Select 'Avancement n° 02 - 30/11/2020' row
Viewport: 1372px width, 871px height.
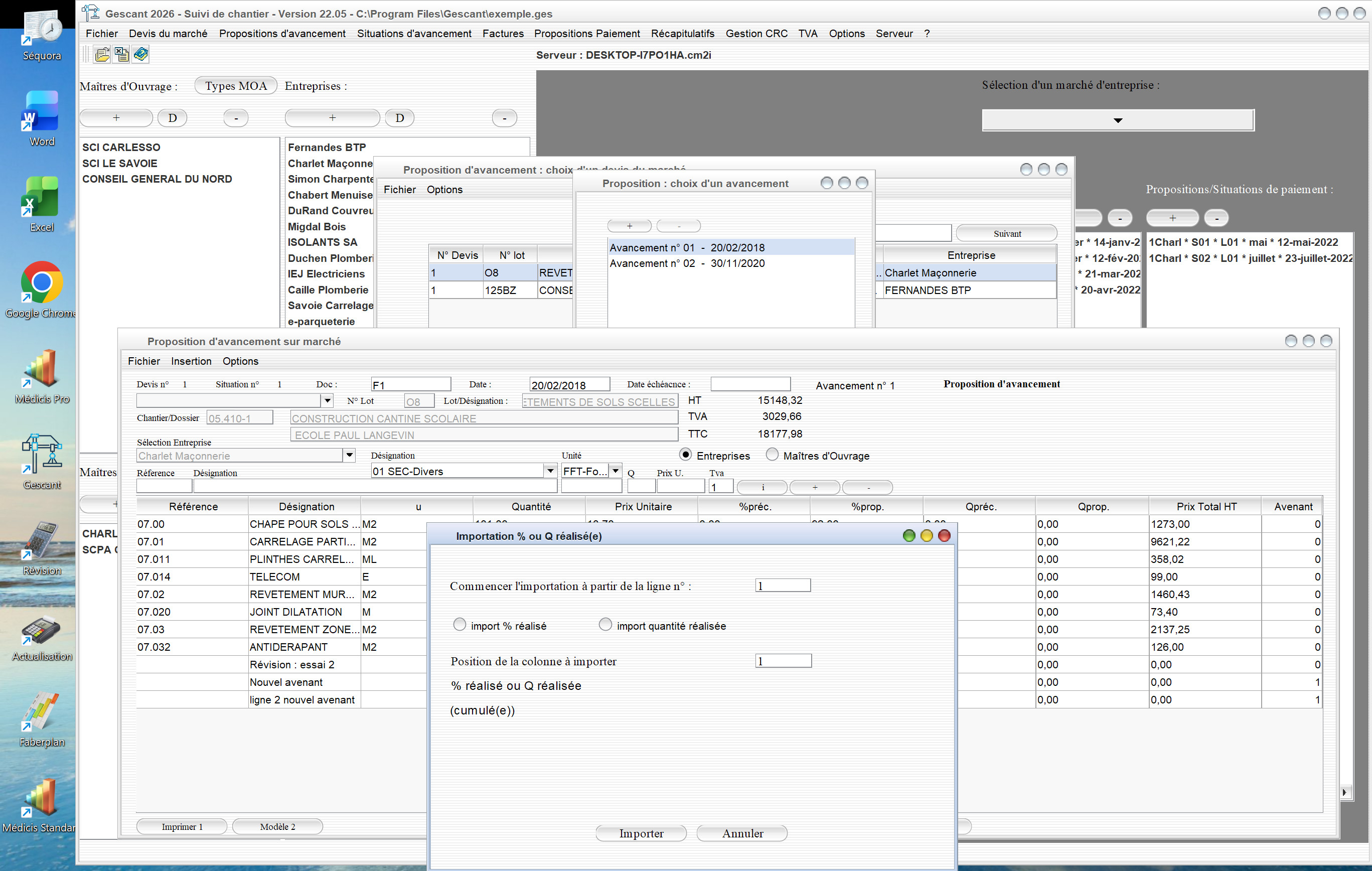(731, 263)
